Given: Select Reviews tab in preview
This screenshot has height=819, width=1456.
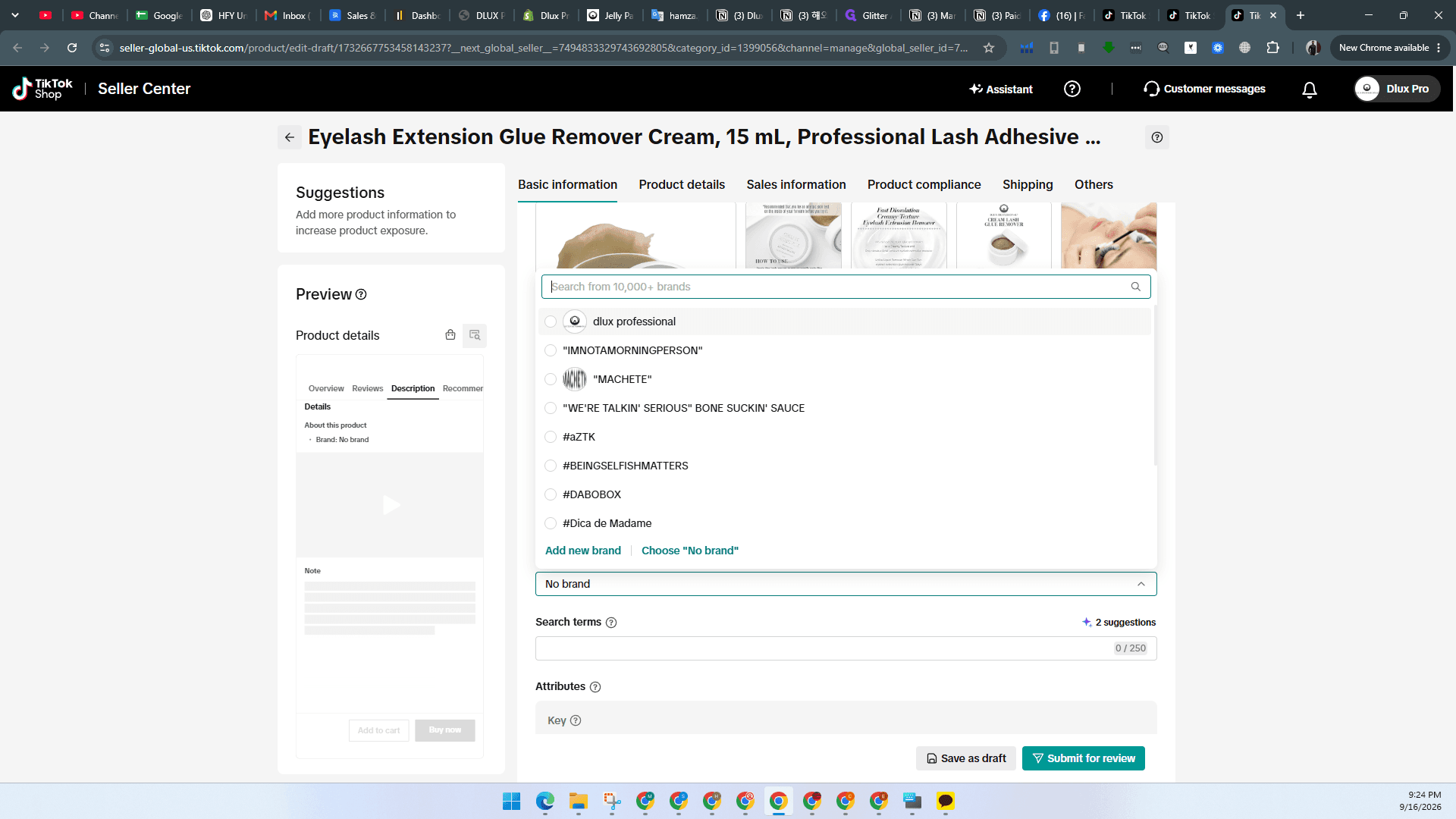Looking at the screenshot, I should pyautogui.click(x=367, y=388).
